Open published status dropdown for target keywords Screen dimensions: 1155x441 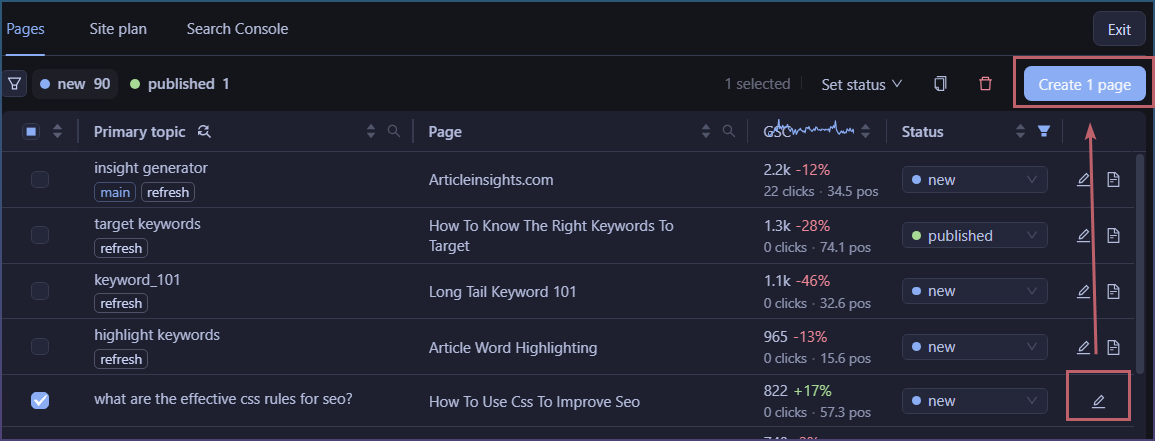point(975,236)
